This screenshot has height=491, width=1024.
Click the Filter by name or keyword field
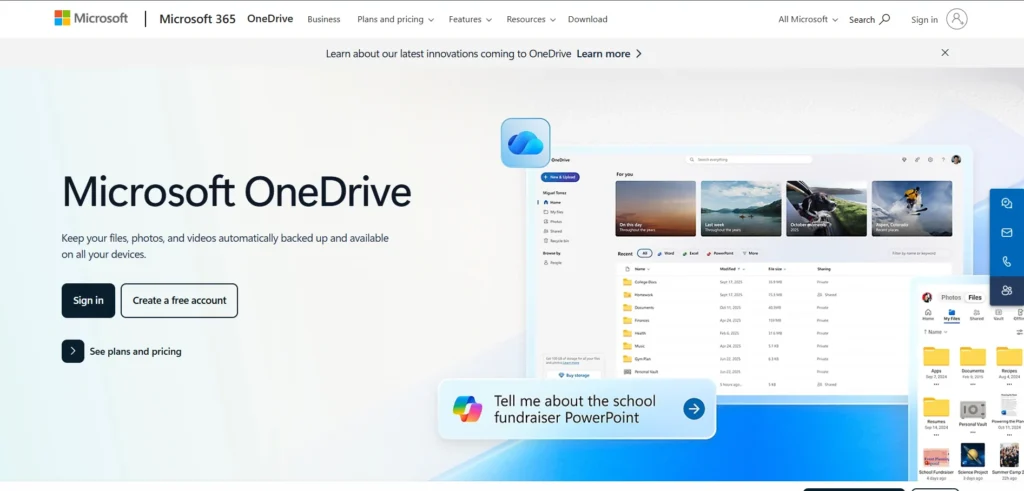pyautogui.click(x=919, y=253)
